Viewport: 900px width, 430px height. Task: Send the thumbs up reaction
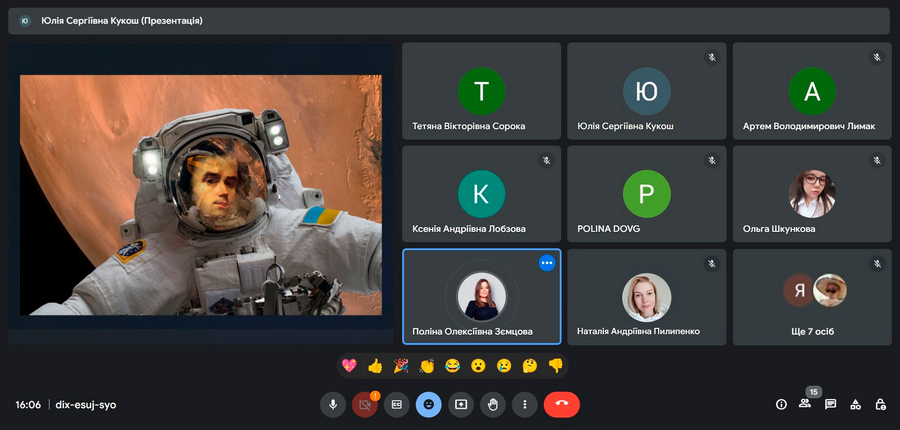[x=375, y=366]
